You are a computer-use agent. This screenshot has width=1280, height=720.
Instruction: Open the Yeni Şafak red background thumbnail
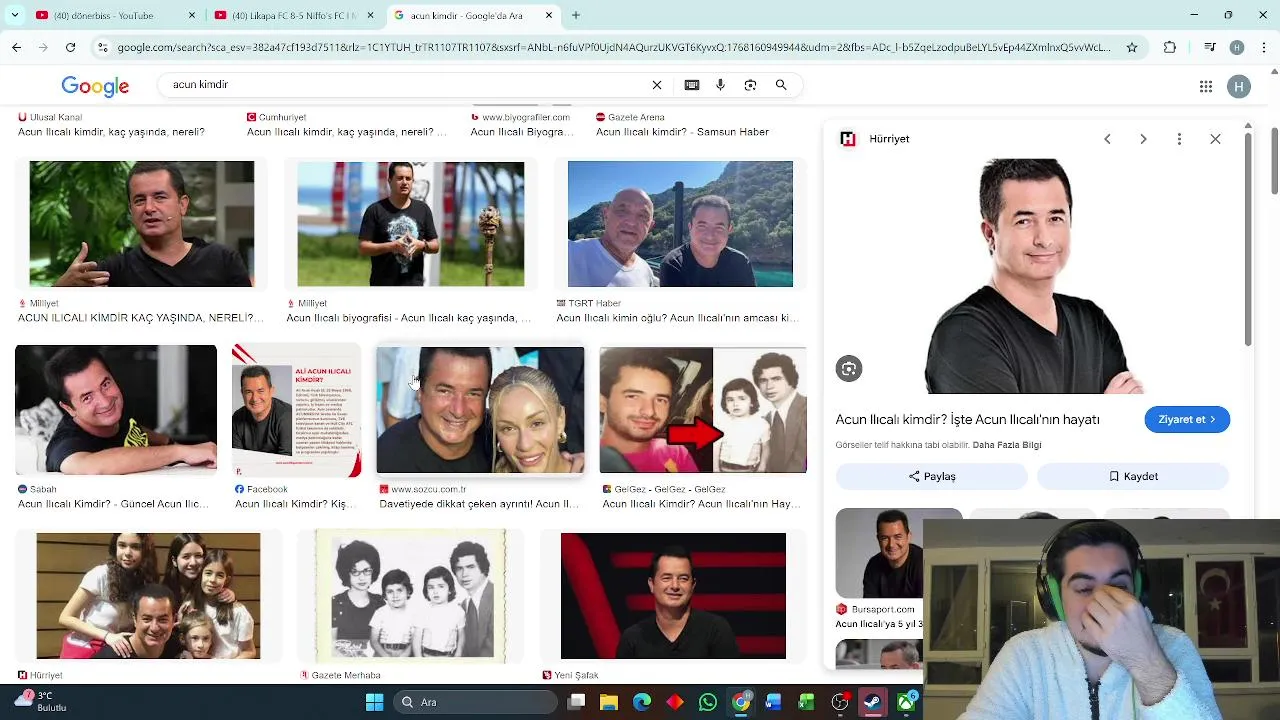(673, 596)
